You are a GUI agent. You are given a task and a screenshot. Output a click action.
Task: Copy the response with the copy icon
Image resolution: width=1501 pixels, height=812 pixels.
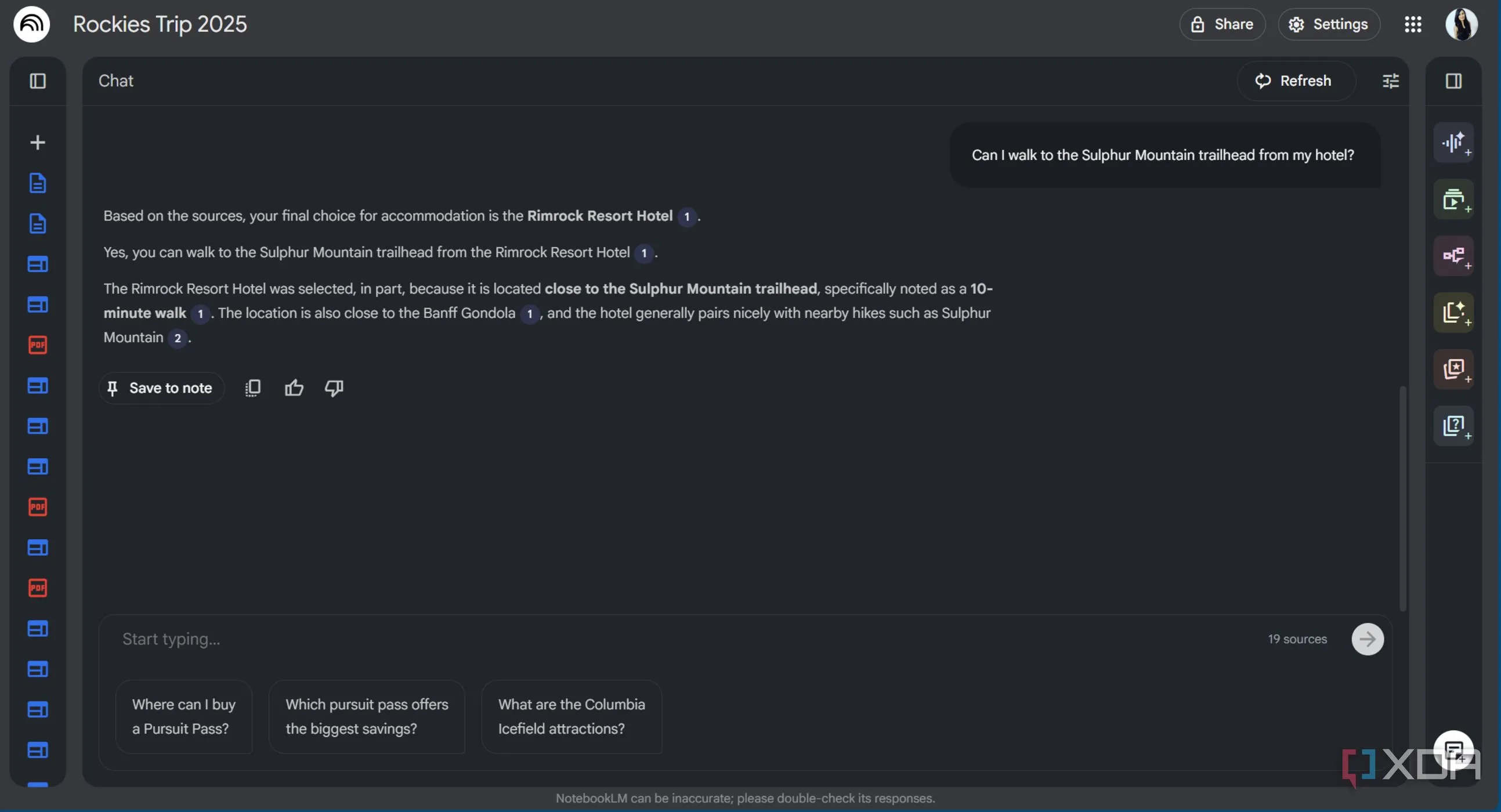click(x=253, y=388)
